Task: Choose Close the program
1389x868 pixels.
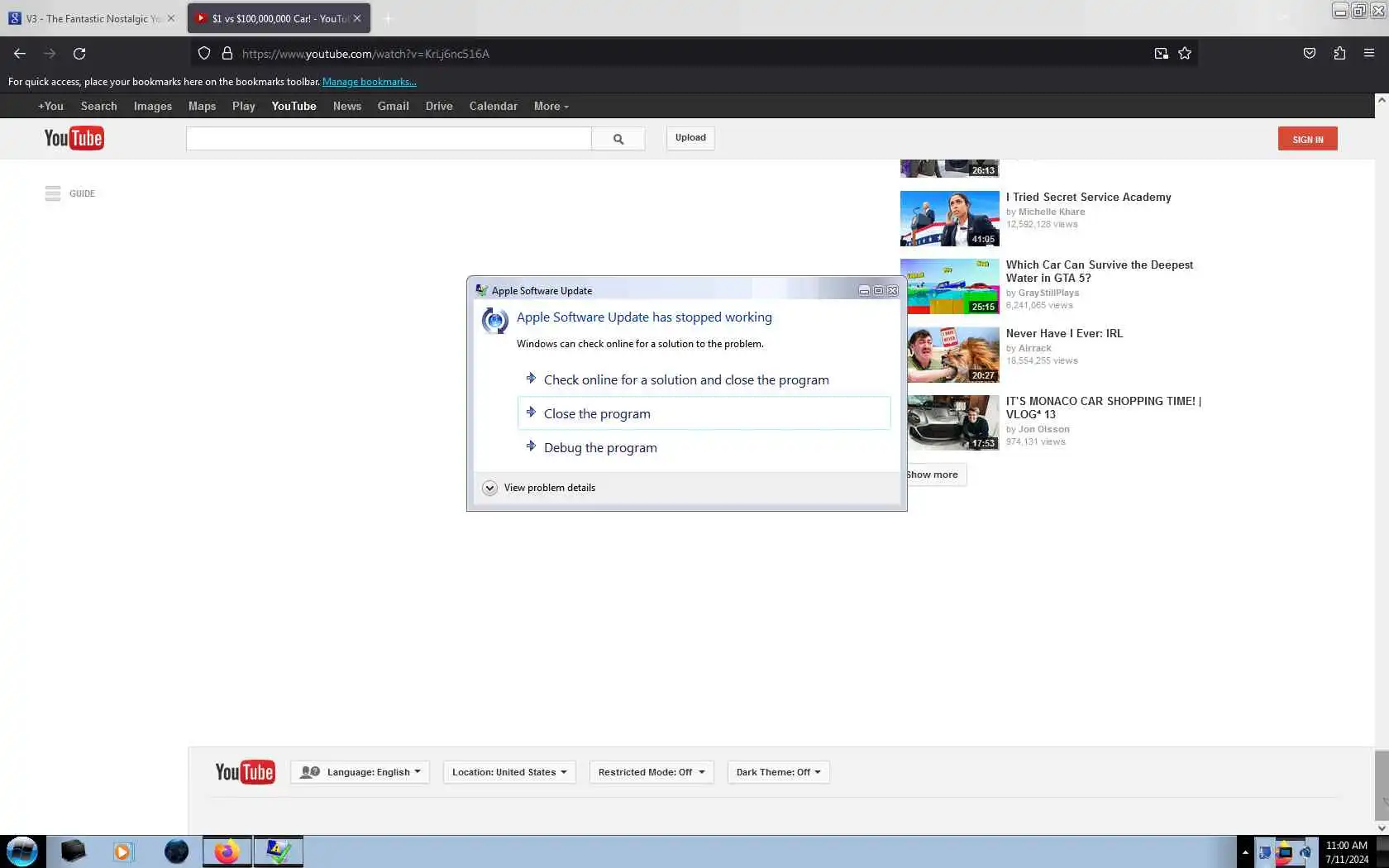Action: click(x=704, y=413)
